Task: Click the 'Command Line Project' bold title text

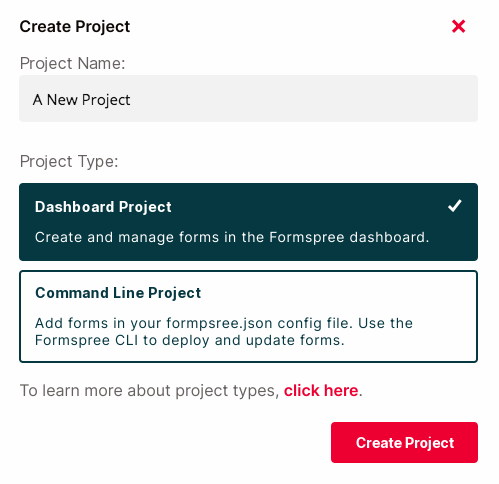Action: click(x=118, y=293)
